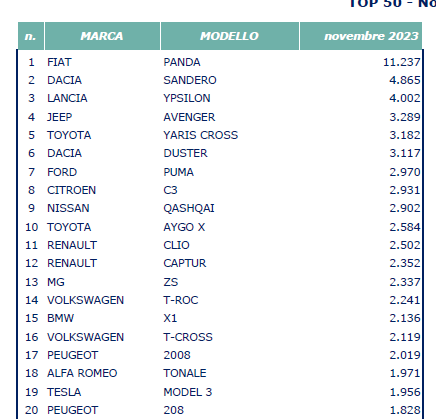Click the AYGO X model cell
Screen dimensions: 436x419
[x=184, y=227]
